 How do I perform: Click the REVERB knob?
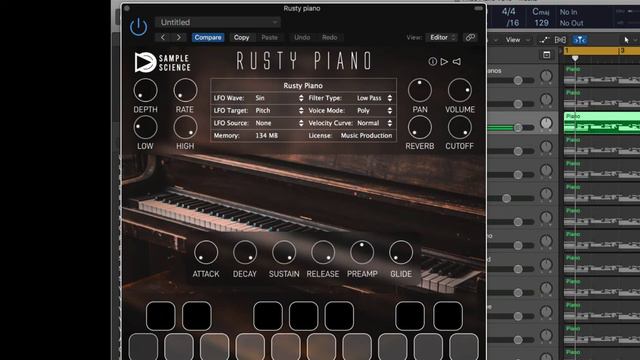420,127
